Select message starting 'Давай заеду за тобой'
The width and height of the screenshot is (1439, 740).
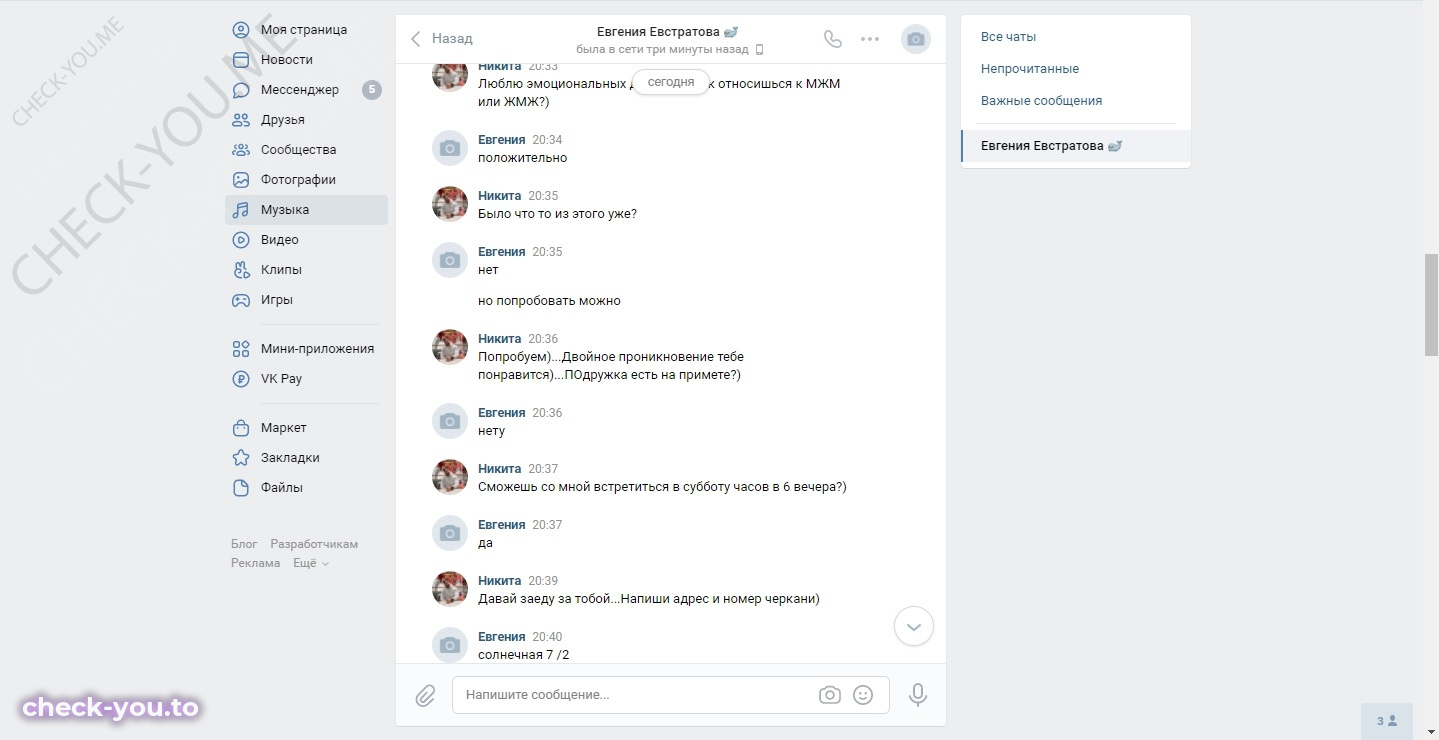point(649,599)
